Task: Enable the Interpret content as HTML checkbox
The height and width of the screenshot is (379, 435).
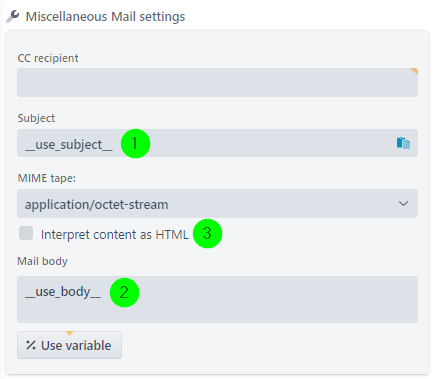Action: click(x=26, y=233)
